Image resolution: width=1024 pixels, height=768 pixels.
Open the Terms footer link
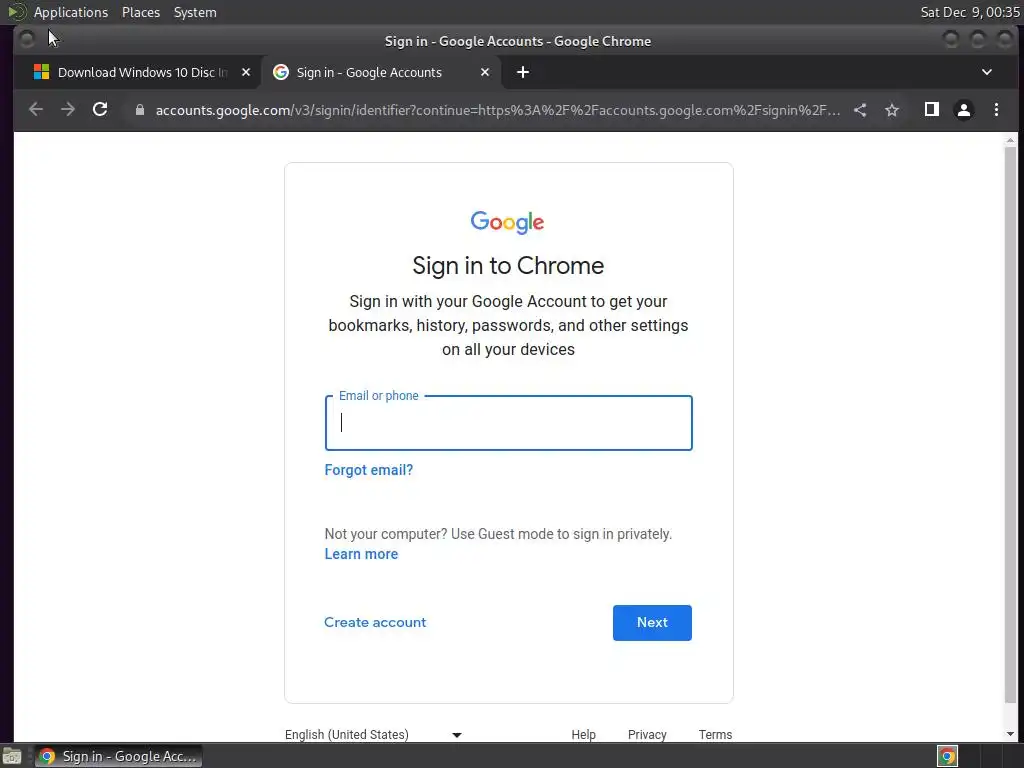(715, 735)
